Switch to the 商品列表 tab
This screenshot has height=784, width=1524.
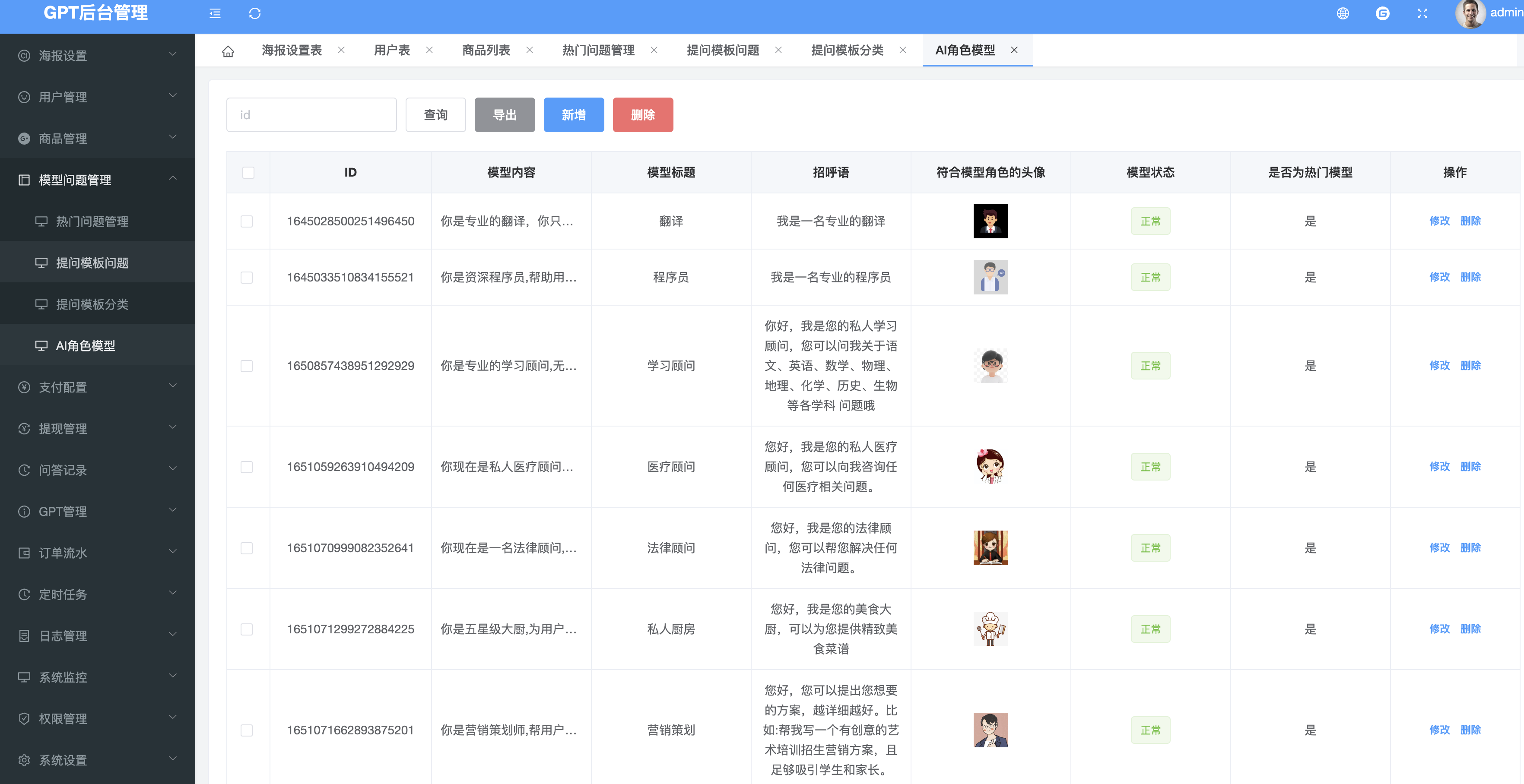tap(486, 50)
